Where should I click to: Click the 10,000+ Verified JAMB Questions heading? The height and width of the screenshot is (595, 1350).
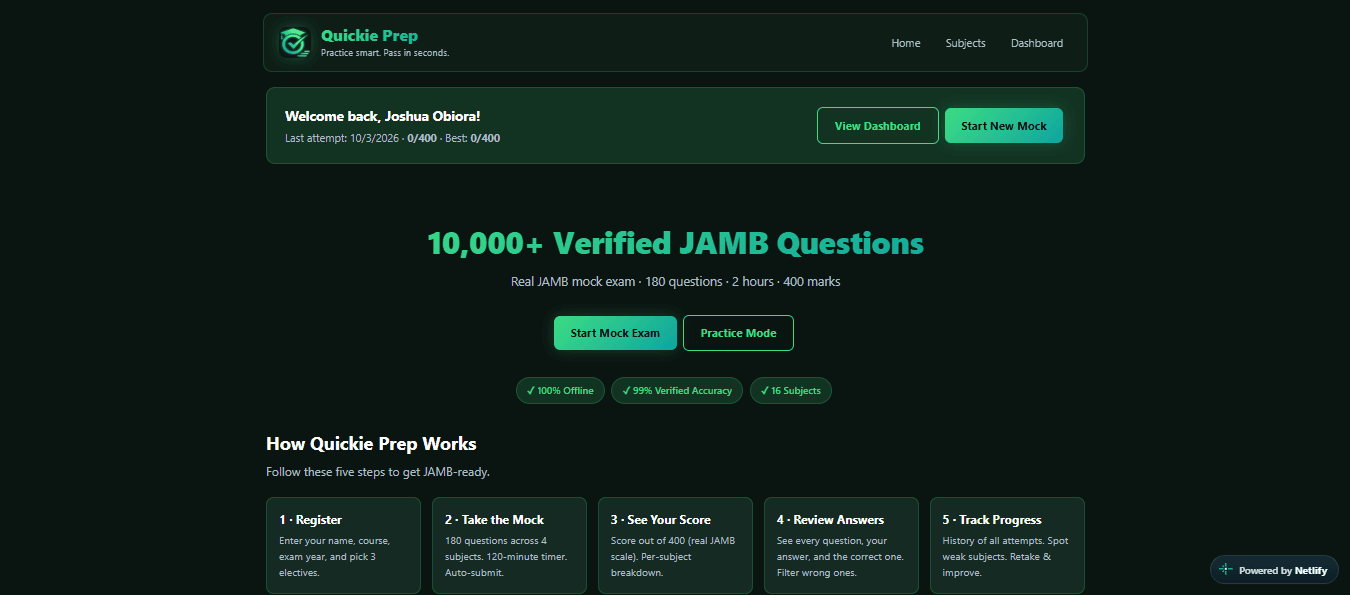pyautogui.click(x=675, y=243)
